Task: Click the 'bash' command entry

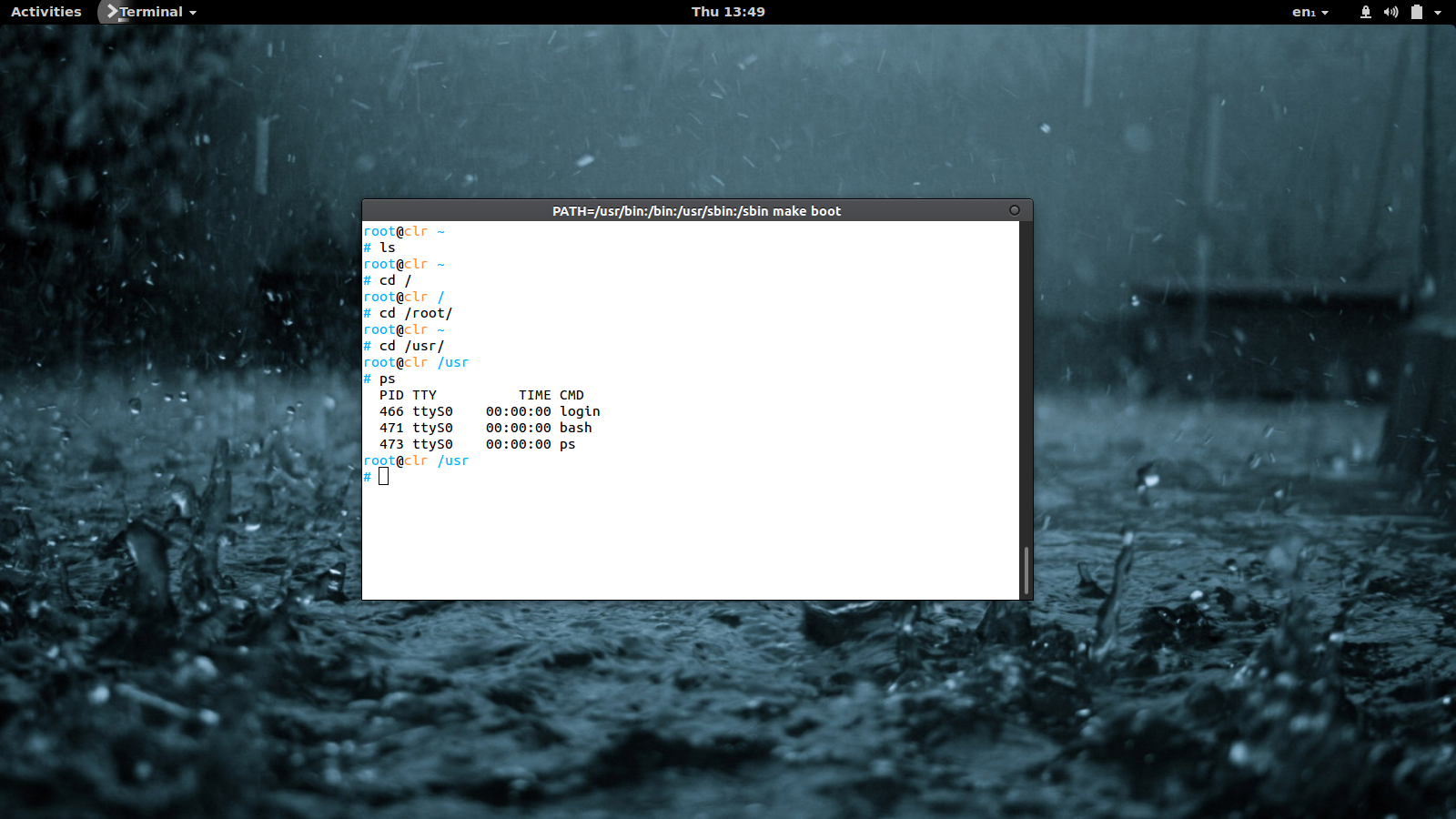Action: point(576,428)
